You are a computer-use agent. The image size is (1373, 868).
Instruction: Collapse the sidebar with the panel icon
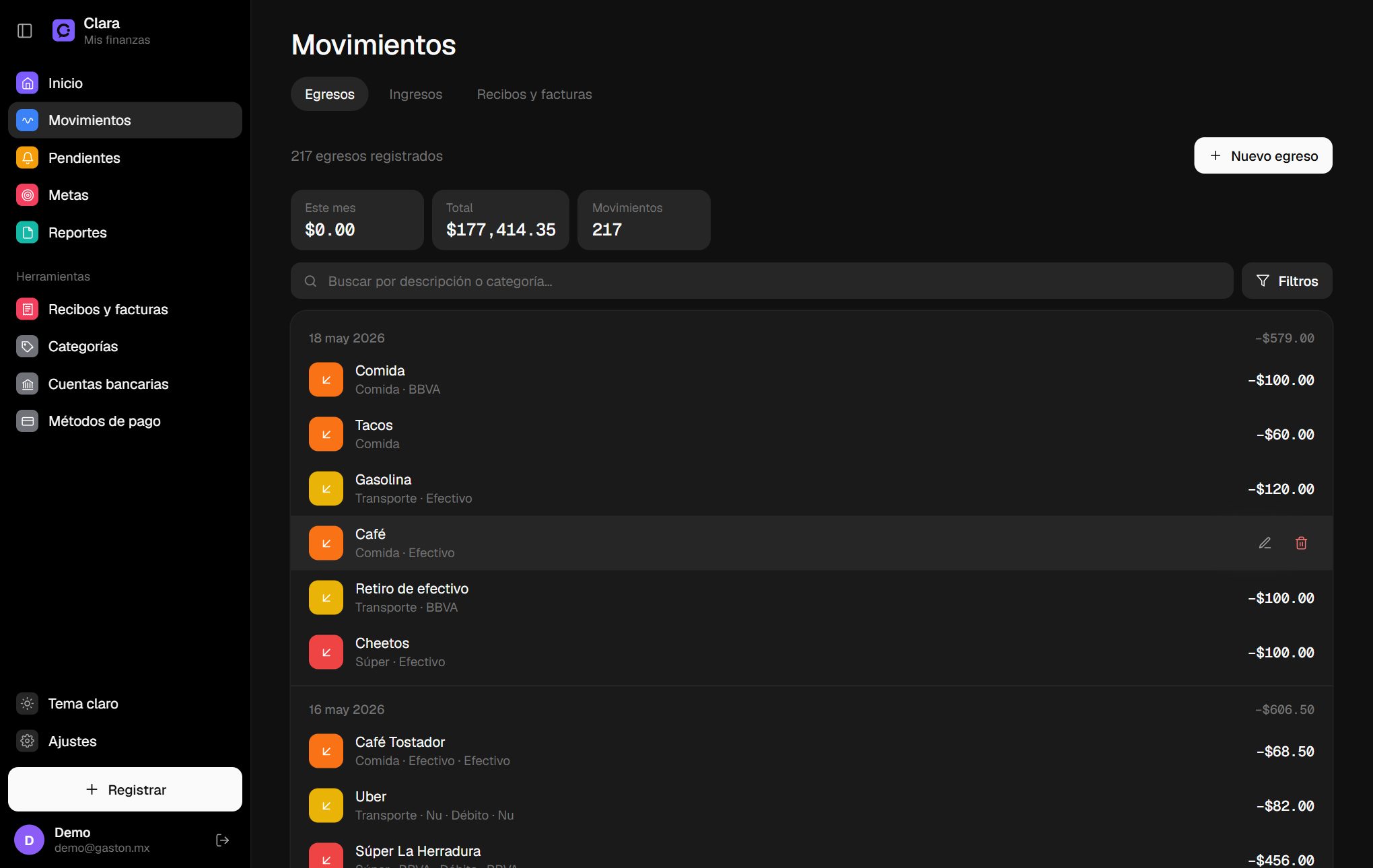click(25, 31)
